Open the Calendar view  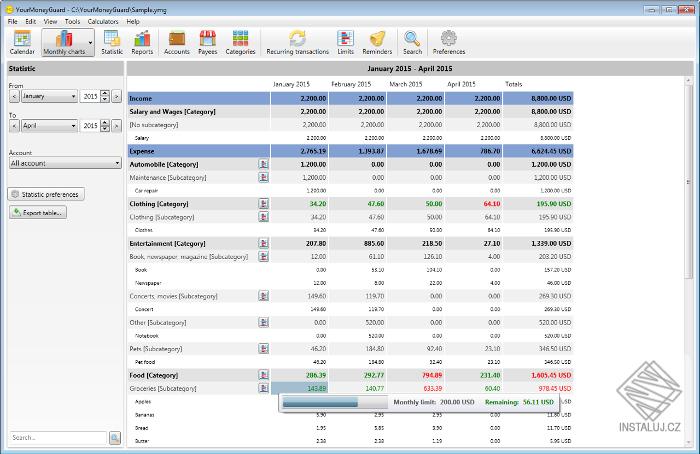(22, 43)
